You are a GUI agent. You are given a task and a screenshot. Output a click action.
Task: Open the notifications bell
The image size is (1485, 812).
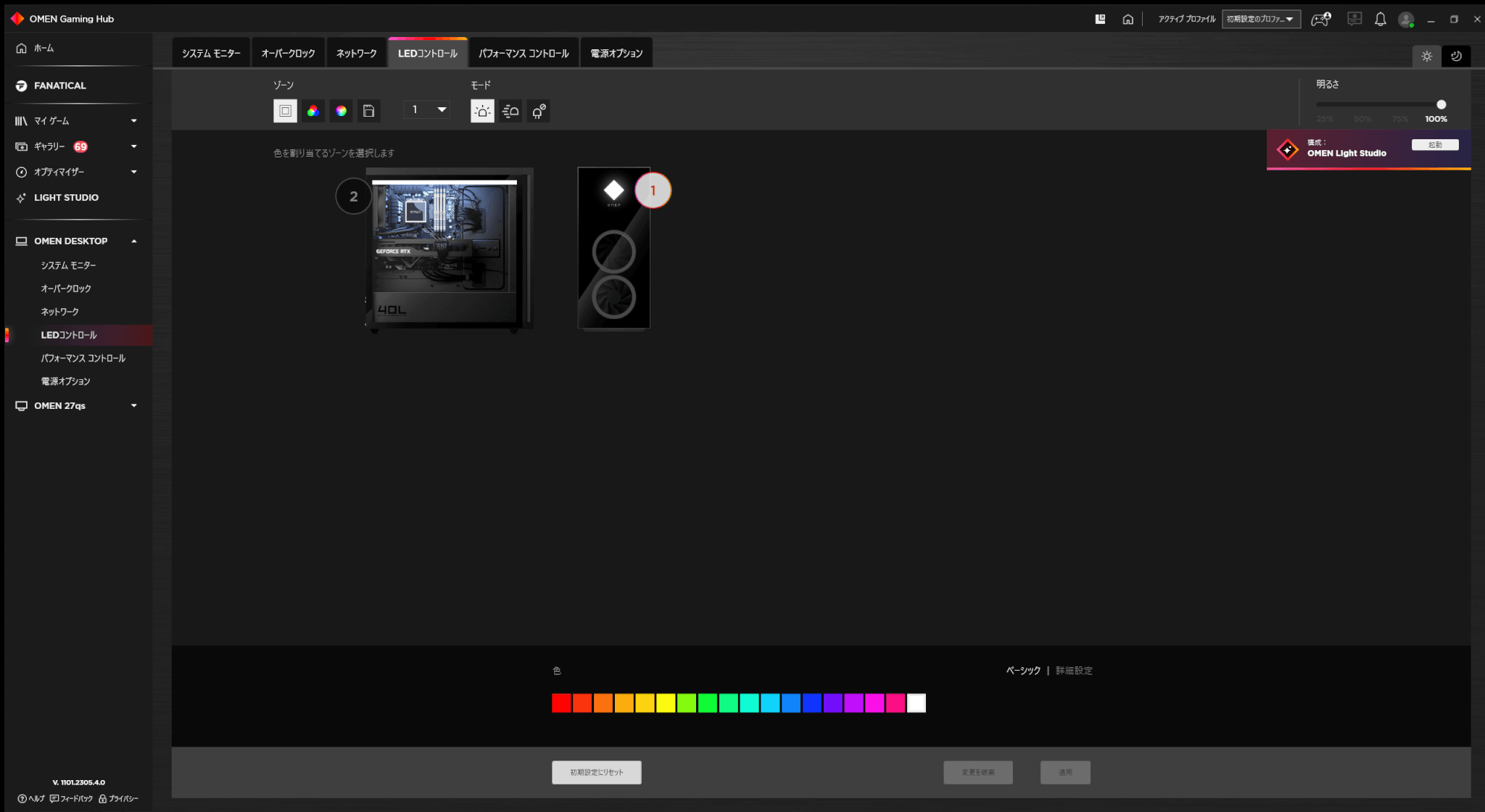[1380, 20]
